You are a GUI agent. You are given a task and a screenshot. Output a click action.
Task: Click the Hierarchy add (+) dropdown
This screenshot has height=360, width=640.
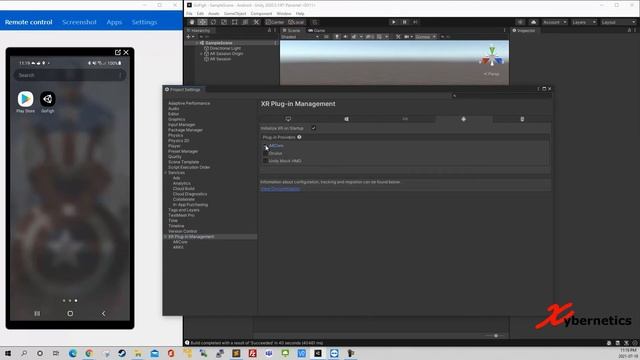point(190,37)
